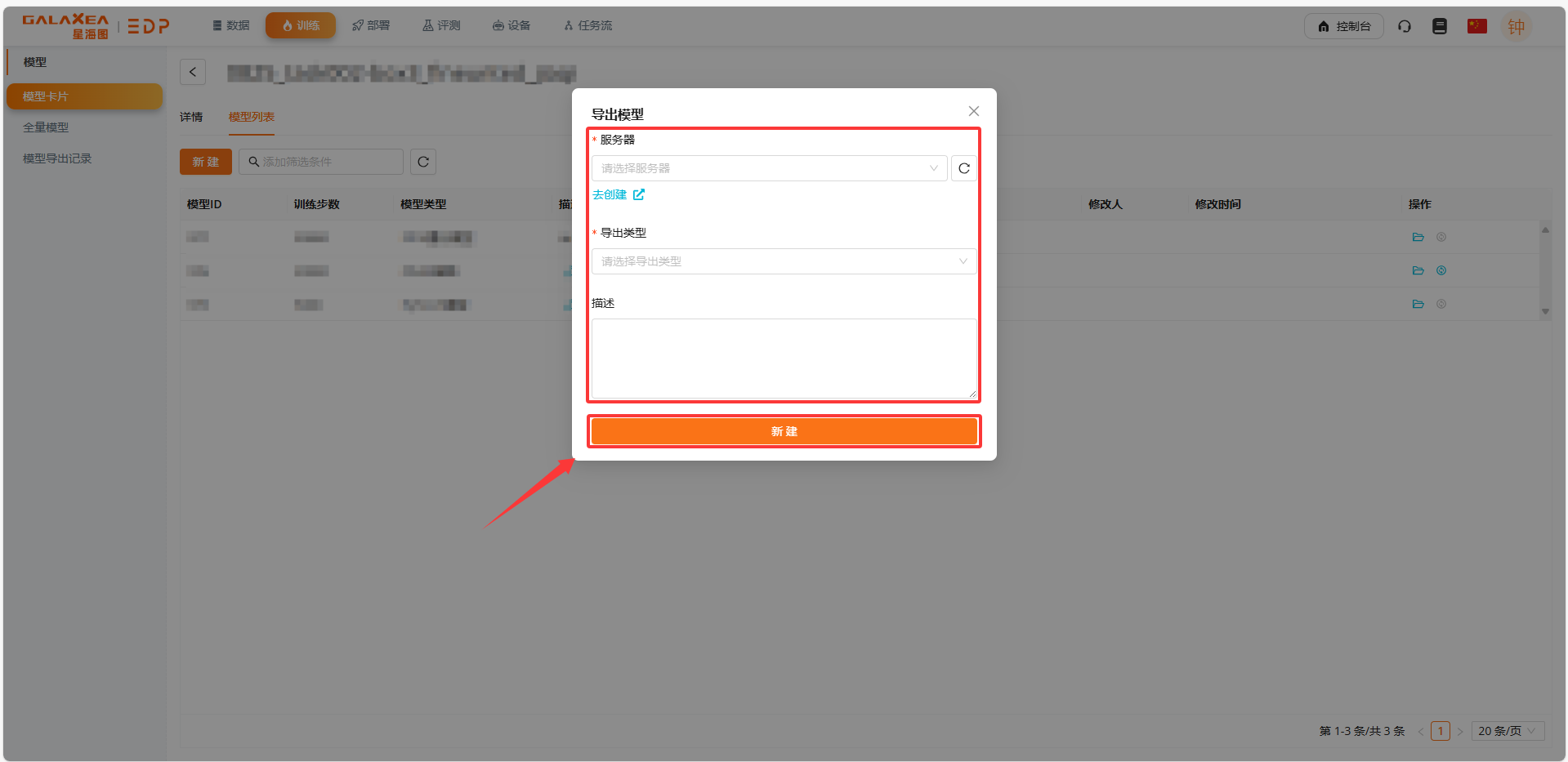Open the documentation book icon
The width and height of the screenshot is (1568, 762).
(1440, 26)
